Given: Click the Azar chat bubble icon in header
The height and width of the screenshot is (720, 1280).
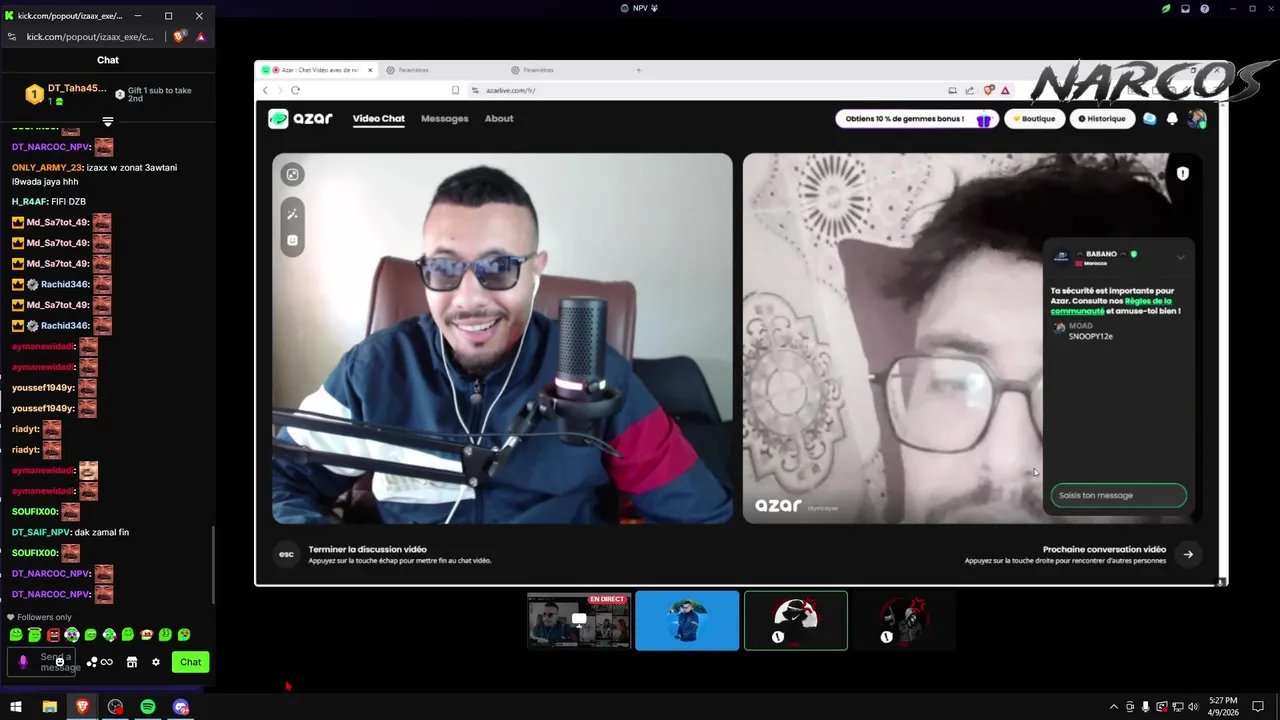Looking at the screenshot, I should click(1149, 119).
